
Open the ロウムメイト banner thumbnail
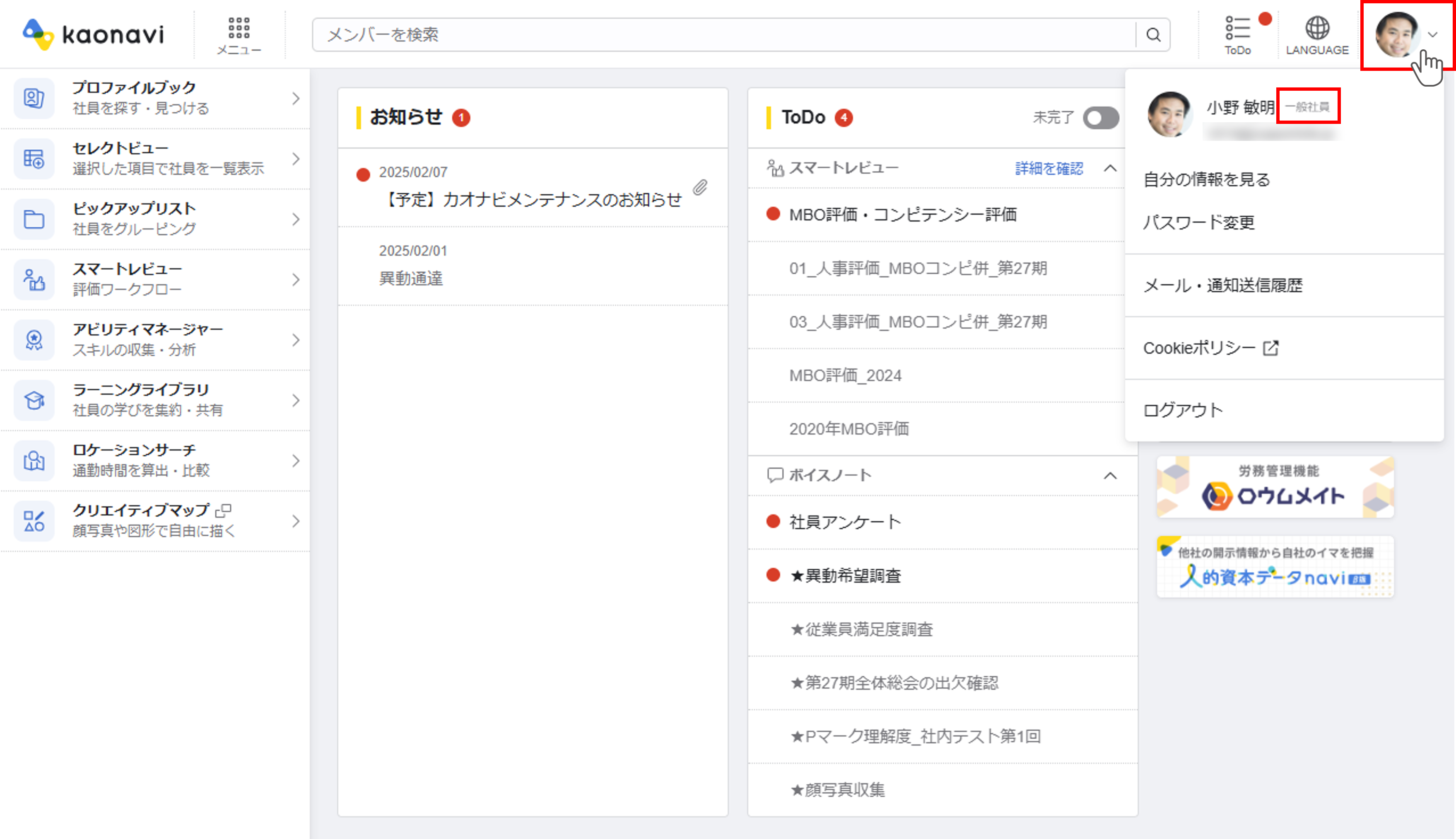[1275, 488]
